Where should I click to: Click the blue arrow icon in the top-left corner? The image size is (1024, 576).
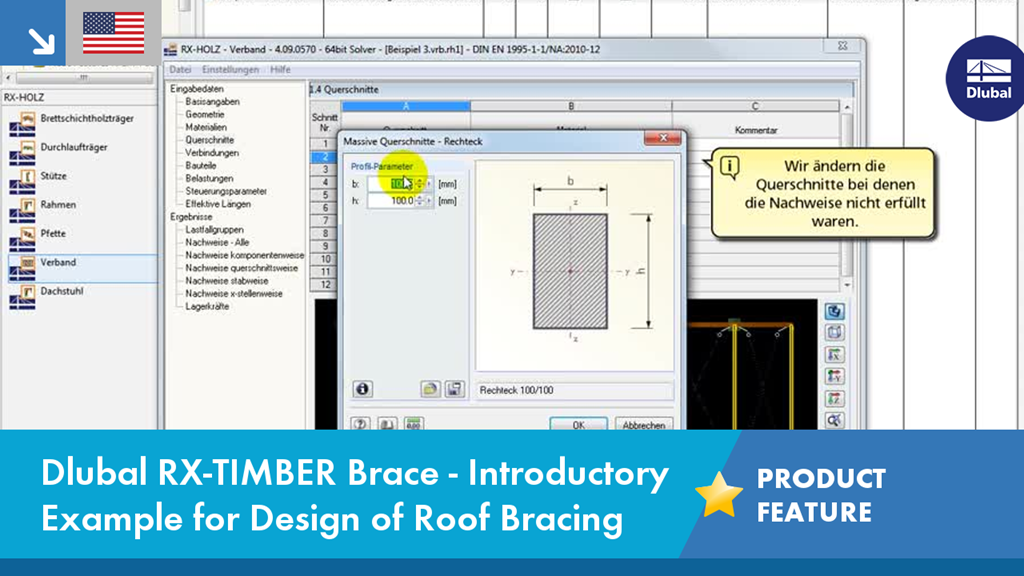(x=33, y=33)
